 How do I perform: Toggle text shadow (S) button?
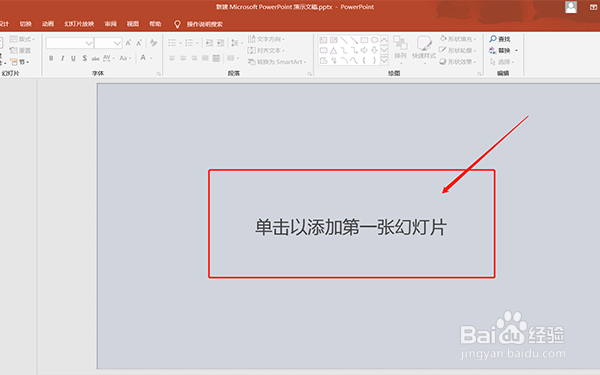point(85,58)
